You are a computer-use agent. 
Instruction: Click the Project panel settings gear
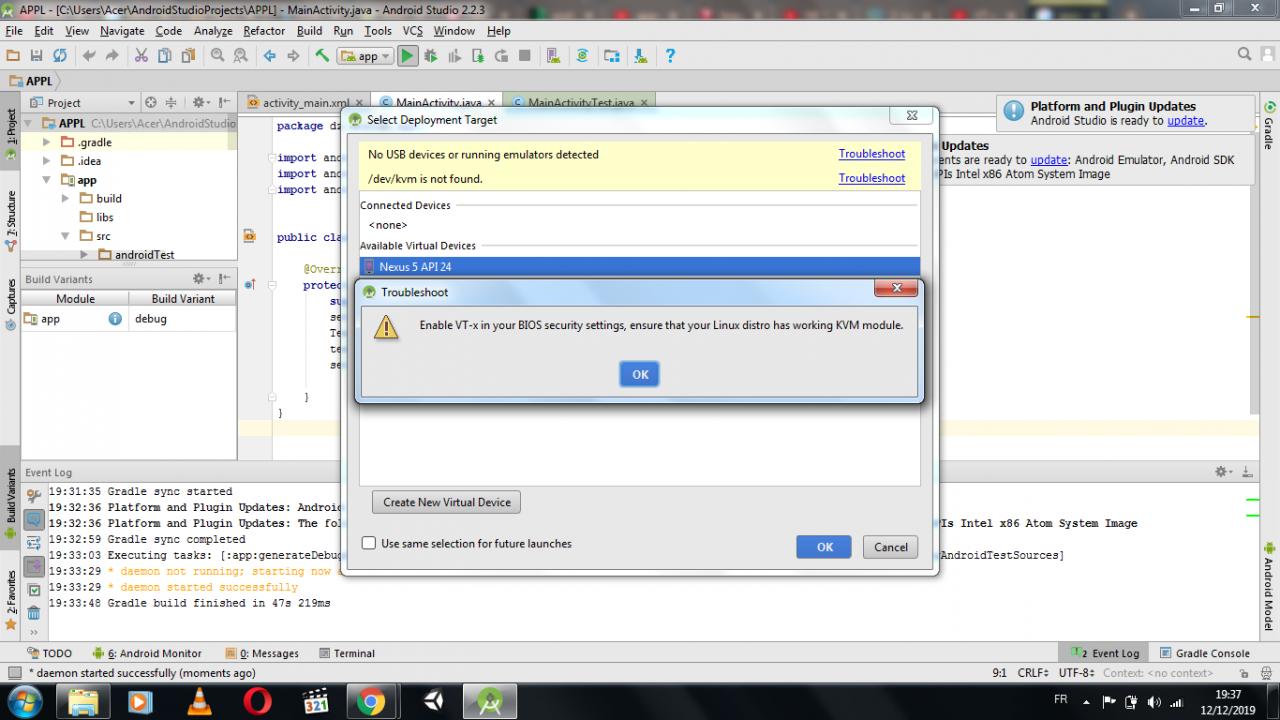coord(200,102)
